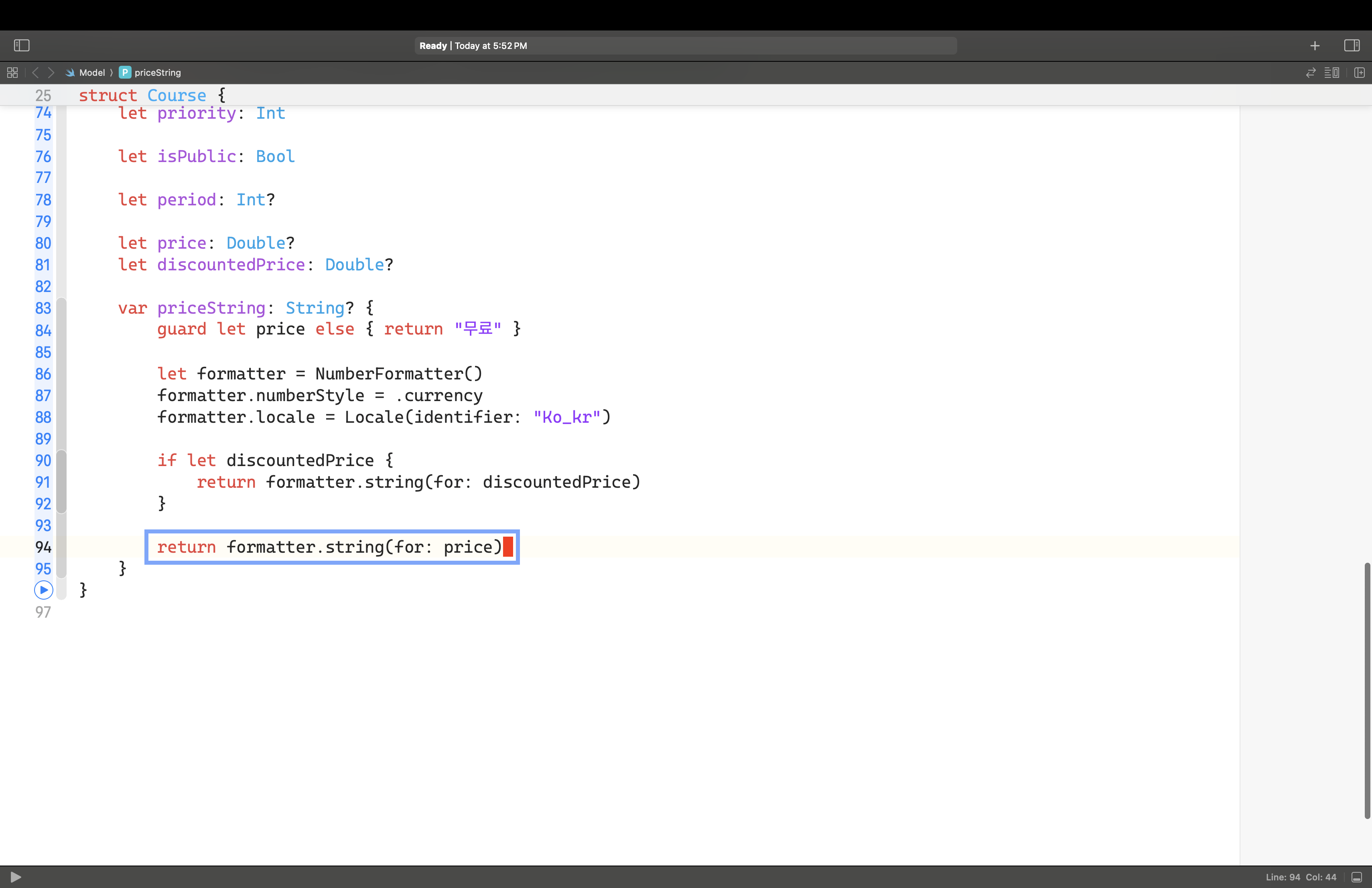The height and width of the screenshot is (888, 1372).
Task: Toggle the right inspector panel
Action: click(1351, 45)
